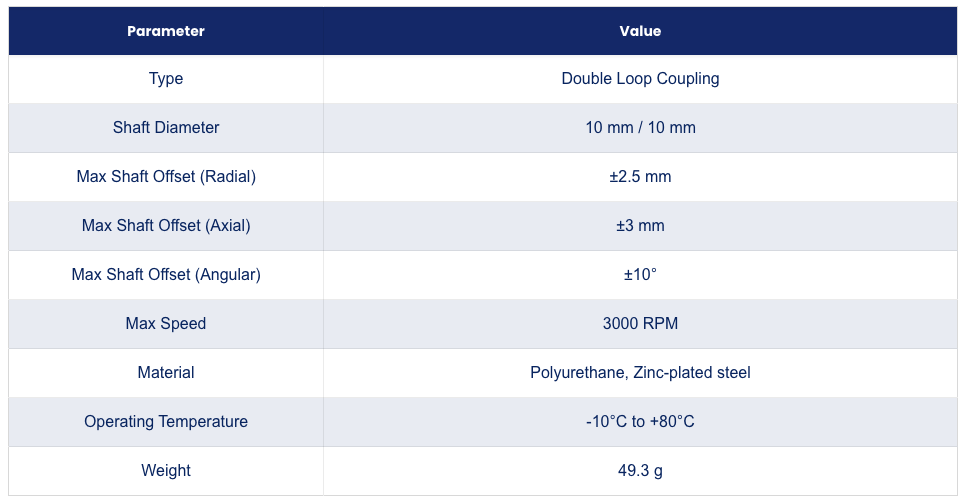Select the 3000 RPM value

click(640, 324)
